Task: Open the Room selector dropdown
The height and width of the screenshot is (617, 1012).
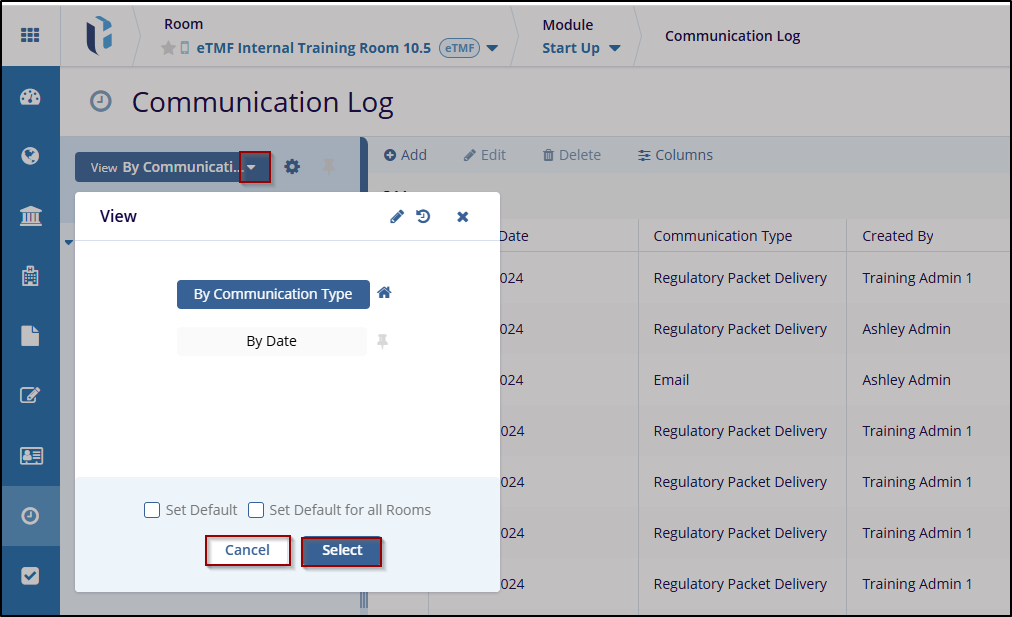Action: pos(492,48)
